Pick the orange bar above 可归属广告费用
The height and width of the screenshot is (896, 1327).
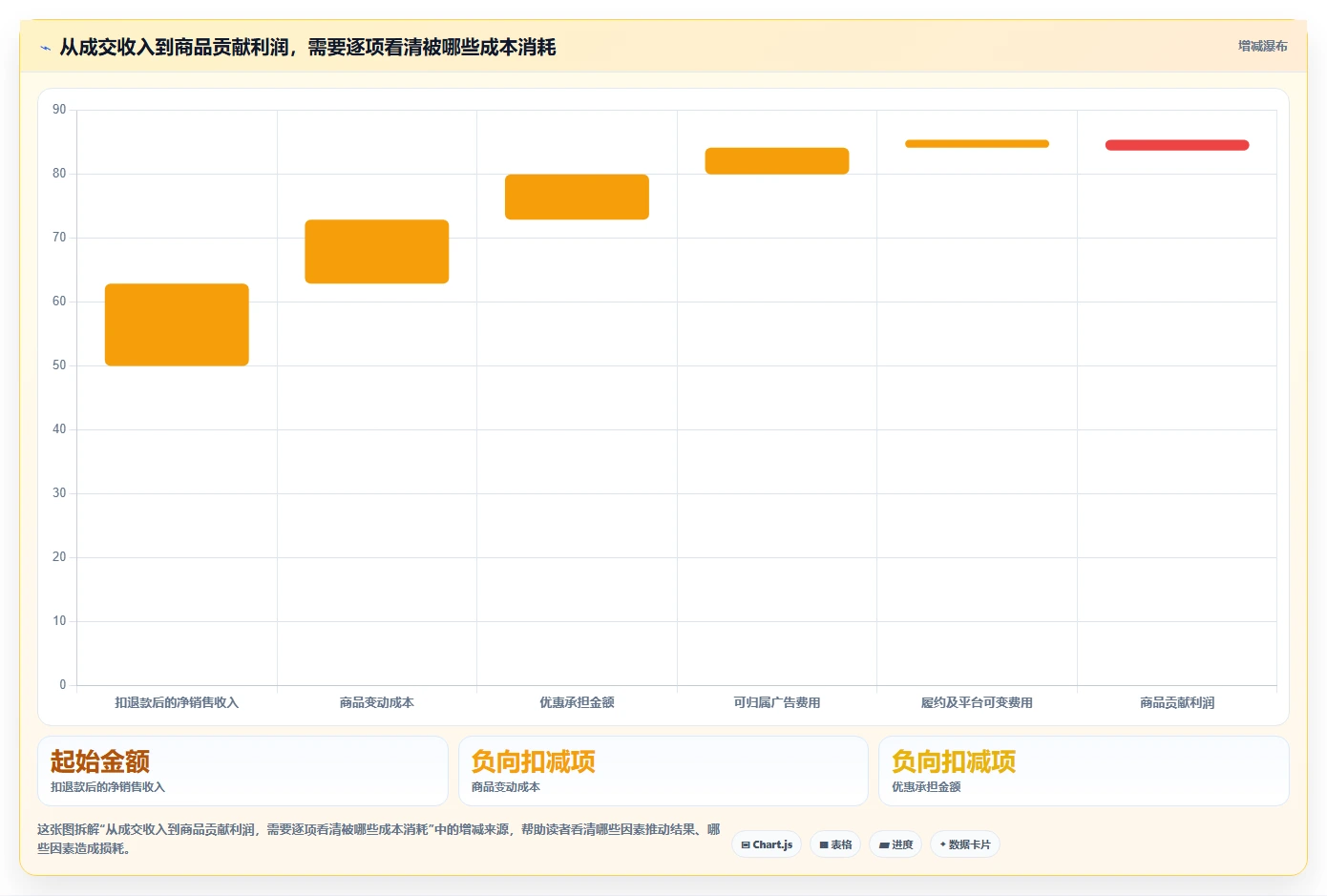click(x=777, y=161)
